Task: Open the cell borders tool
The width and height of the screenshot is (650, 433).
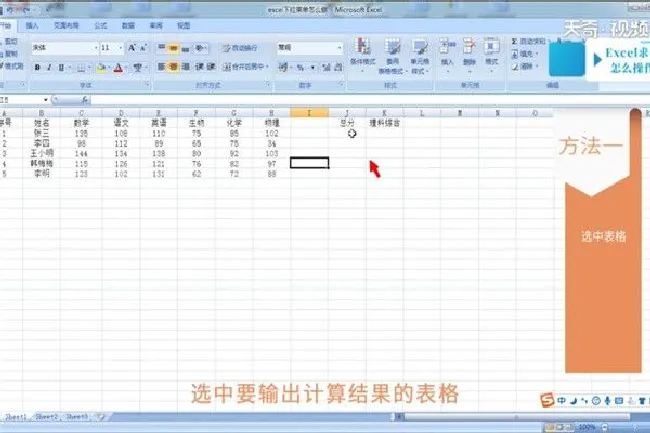Action: (81, 67)
